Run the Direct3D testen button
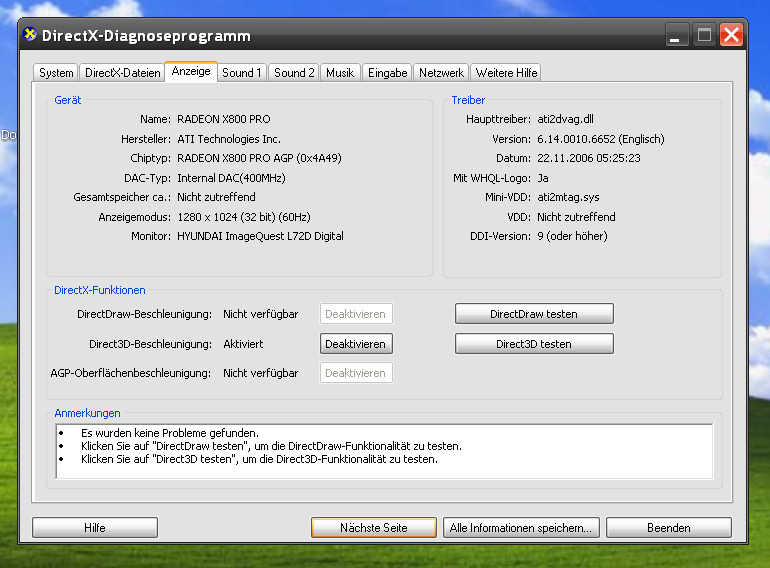The width and height of the screenshot is (770, 568). point(534,344)
